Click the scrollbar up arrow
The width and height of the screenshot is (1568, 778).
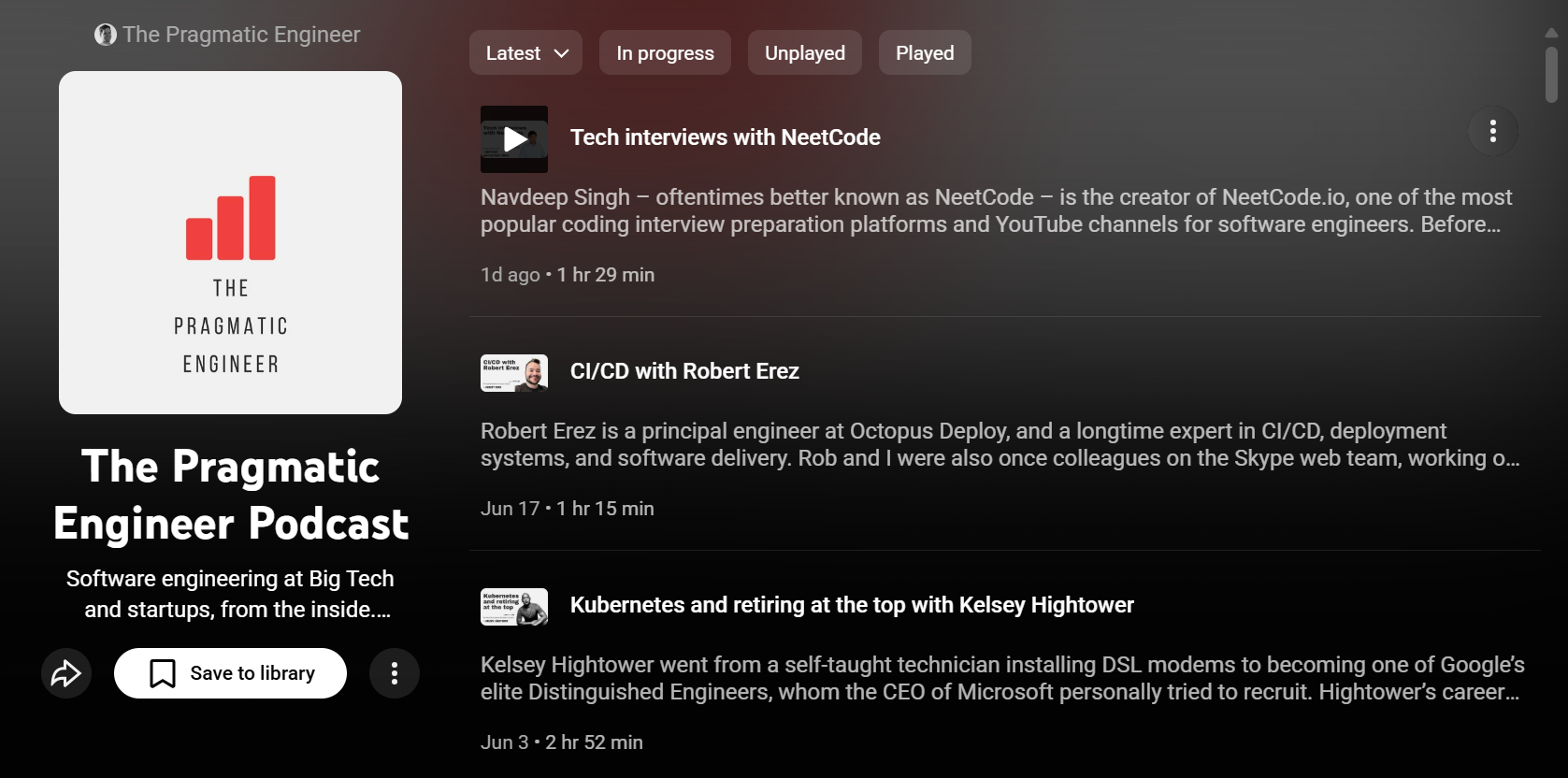1551,33
